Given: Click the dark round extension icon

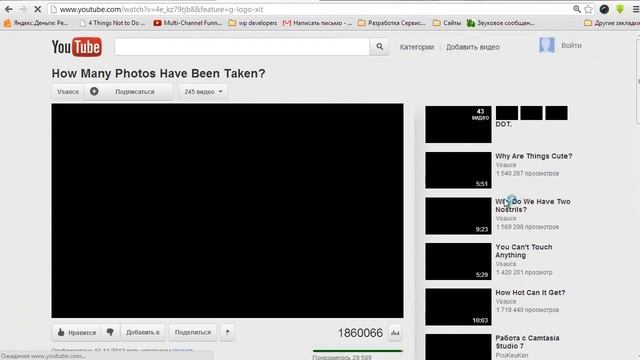Looking at the screenshot, I should (604, 9).
